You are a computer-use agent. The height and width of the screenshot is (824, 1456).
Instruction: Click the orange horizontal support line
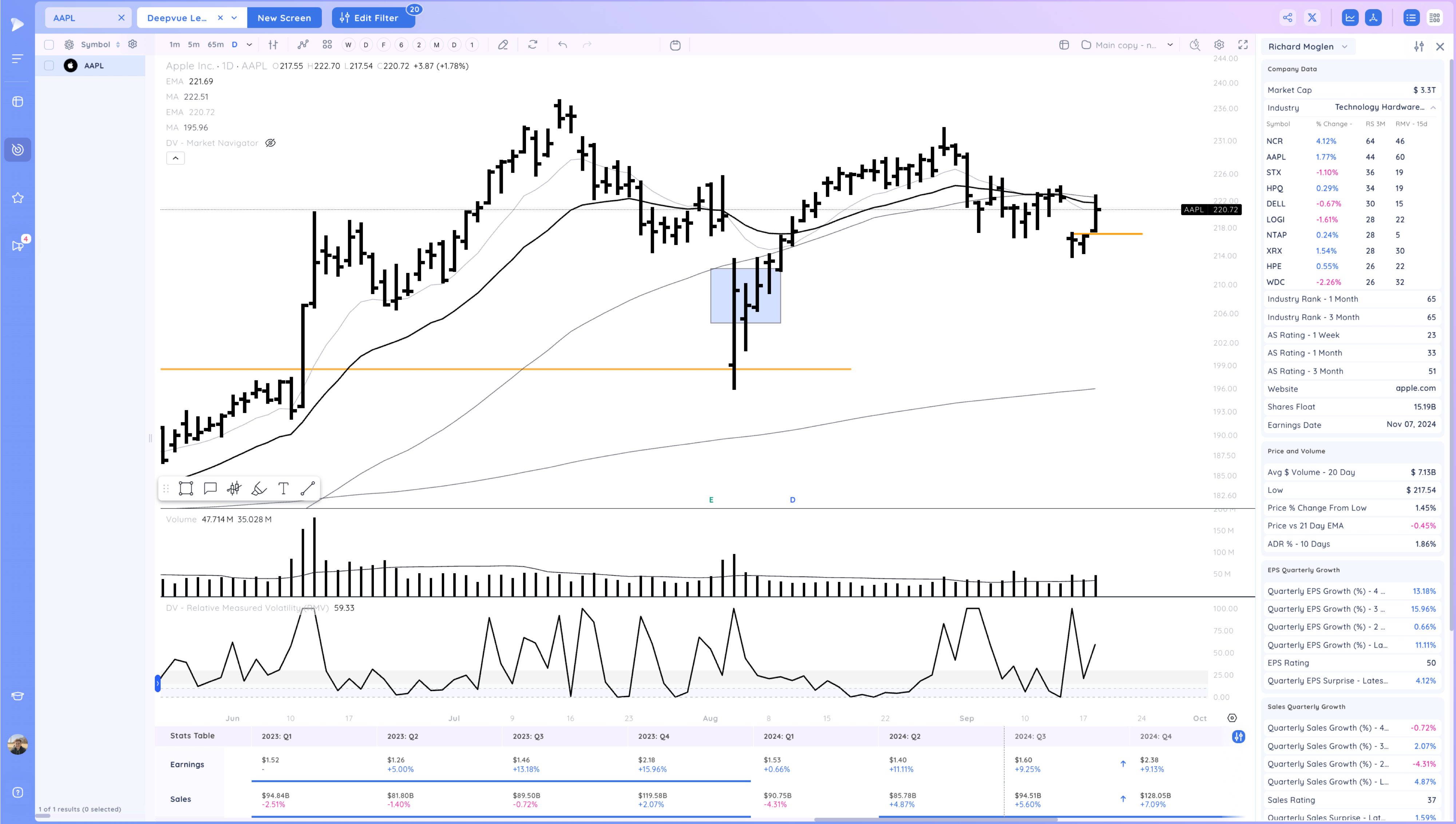[x=453, y=369]
